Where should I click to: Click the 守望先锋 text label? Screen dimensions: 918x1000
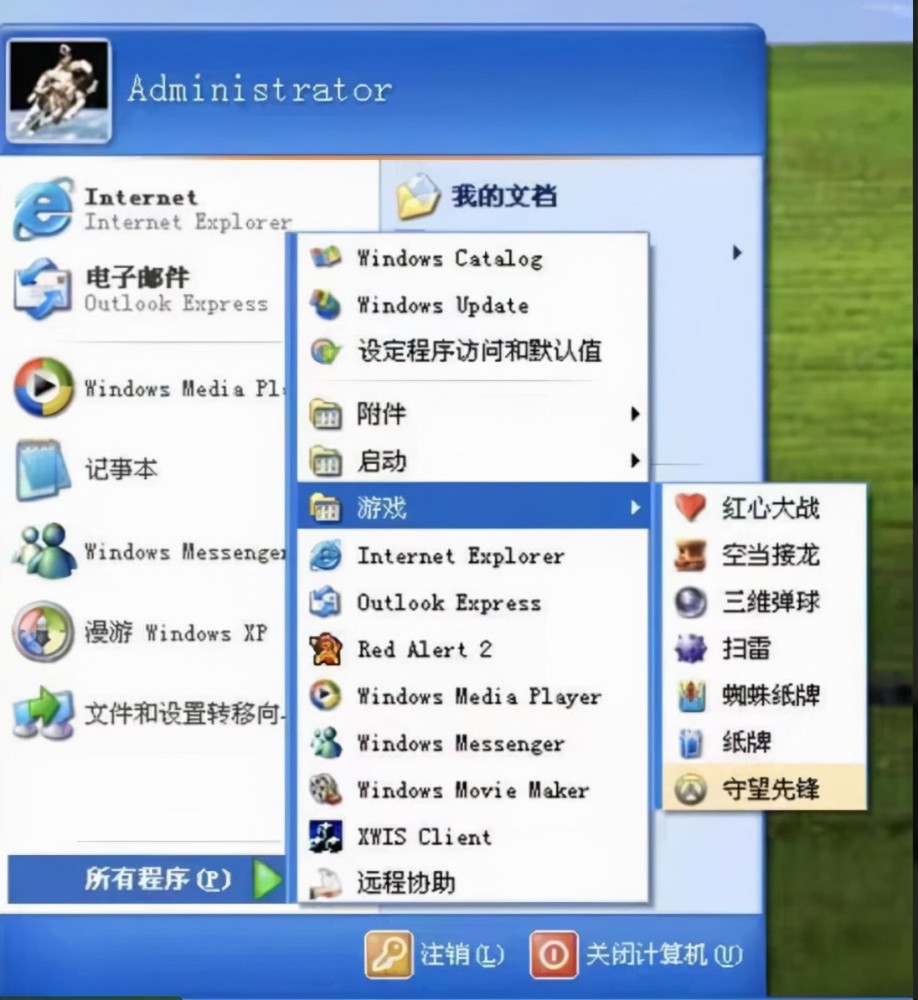[771, 790]
